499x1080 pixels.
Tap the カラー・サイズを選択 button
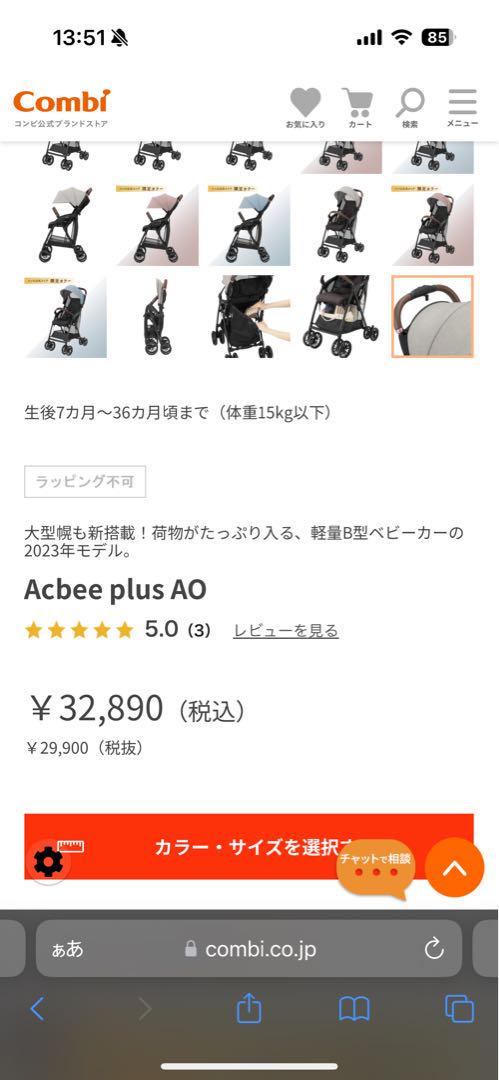click(x=249, y=847)
